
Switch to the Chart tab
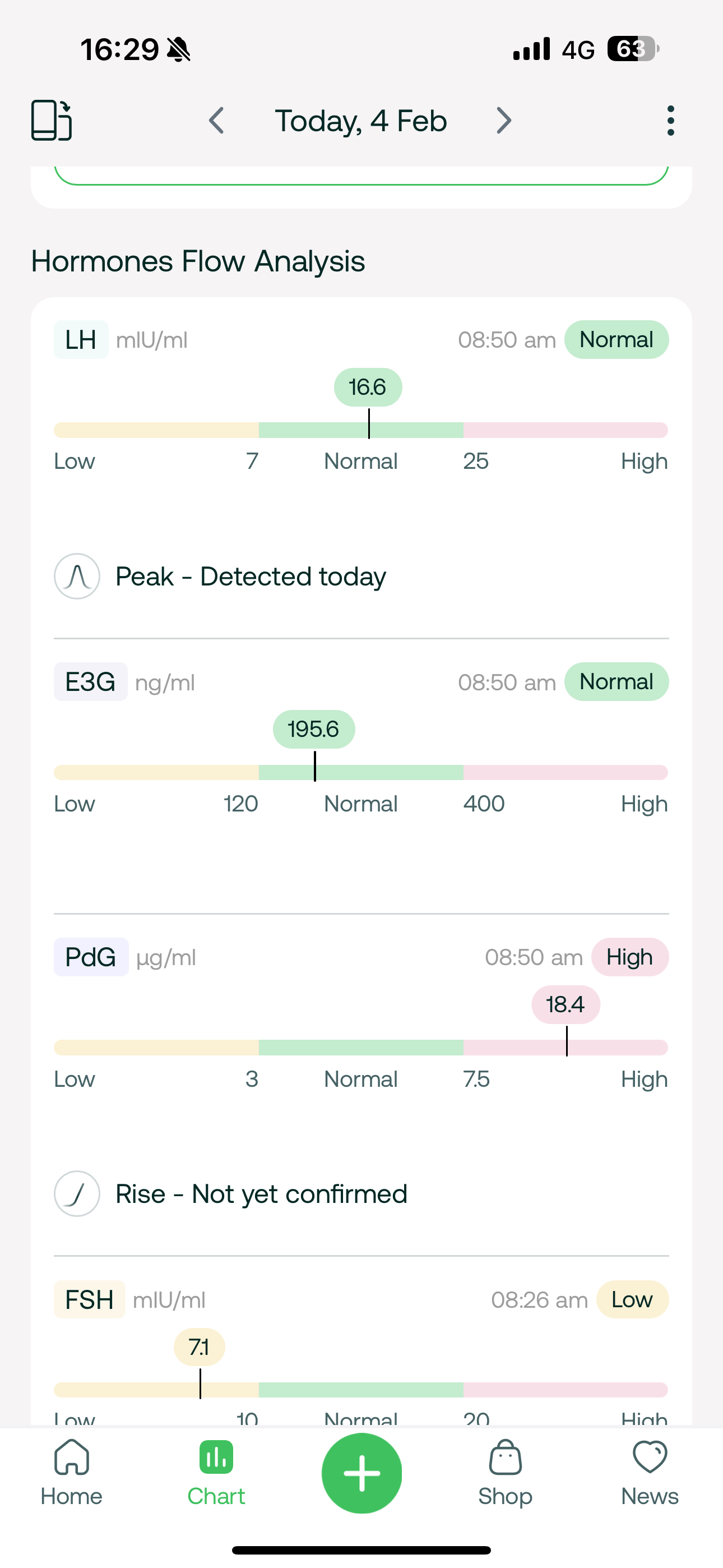click(216, 1473)
